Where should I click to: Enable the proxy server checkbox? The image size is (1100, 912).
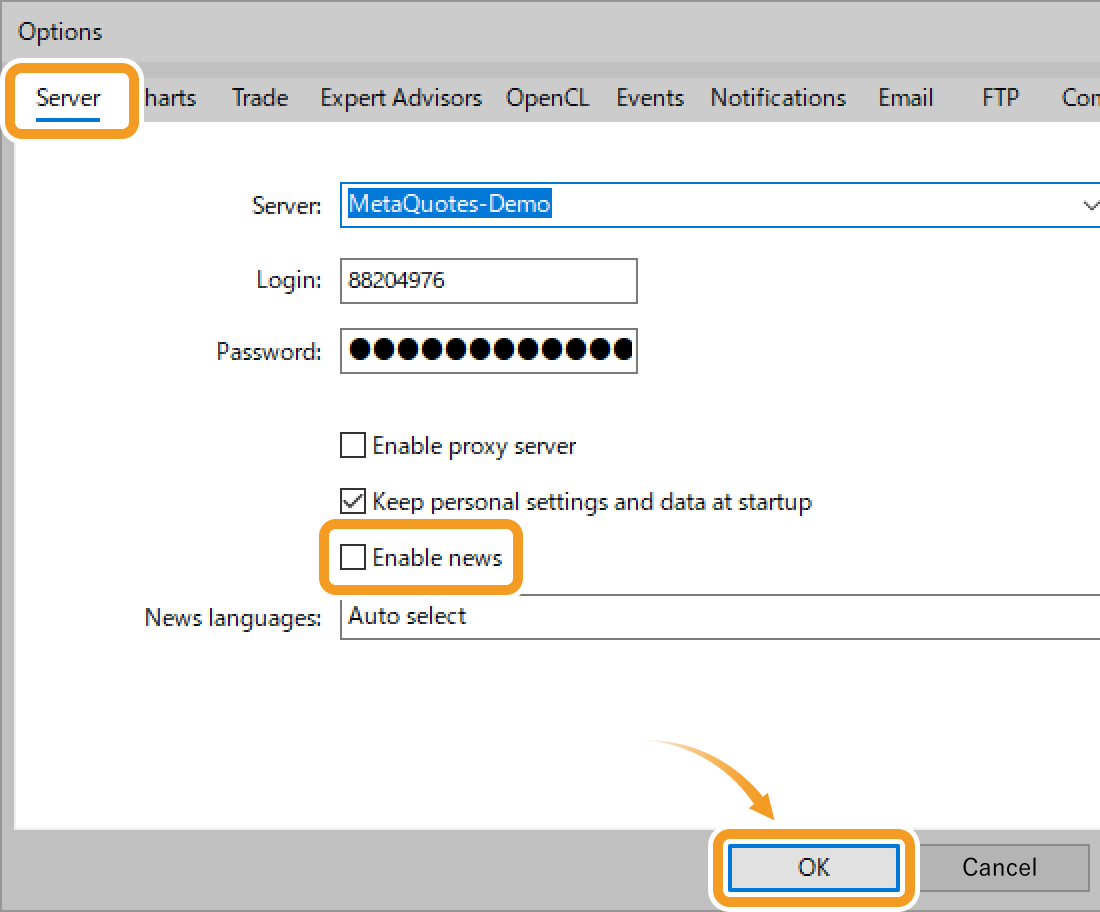tap(353, 445)
